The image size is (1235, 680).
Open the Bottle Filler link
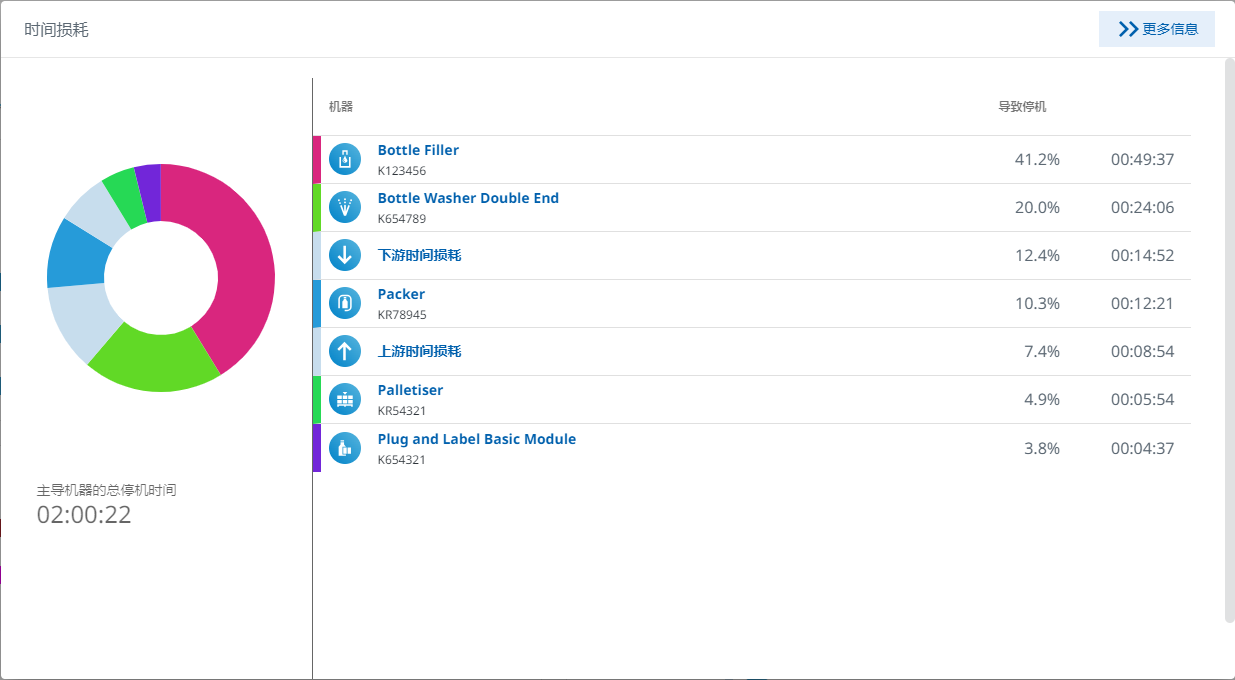[x=418, y=150]
